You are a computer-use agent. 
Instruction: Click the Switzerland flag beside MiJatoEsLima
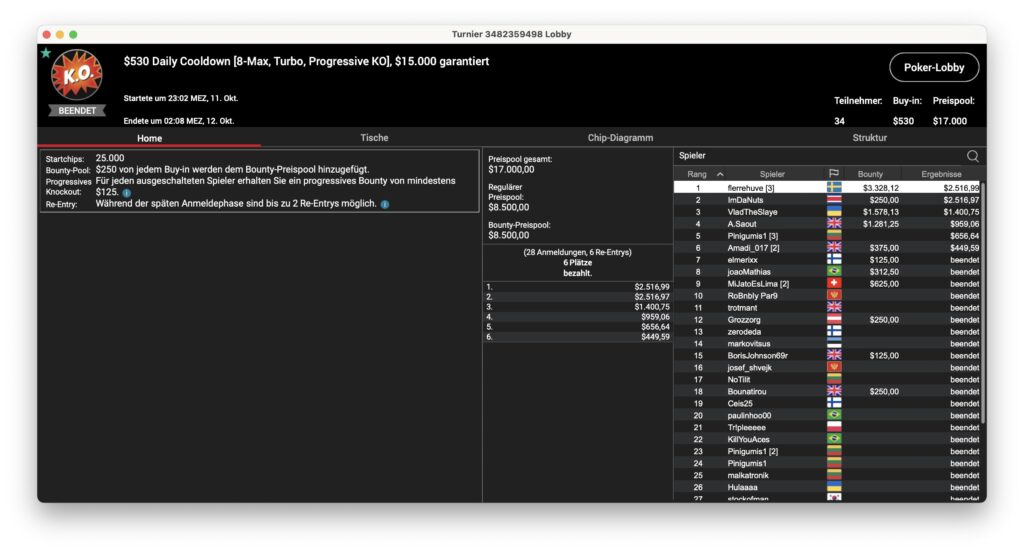[x=834, y=284]
